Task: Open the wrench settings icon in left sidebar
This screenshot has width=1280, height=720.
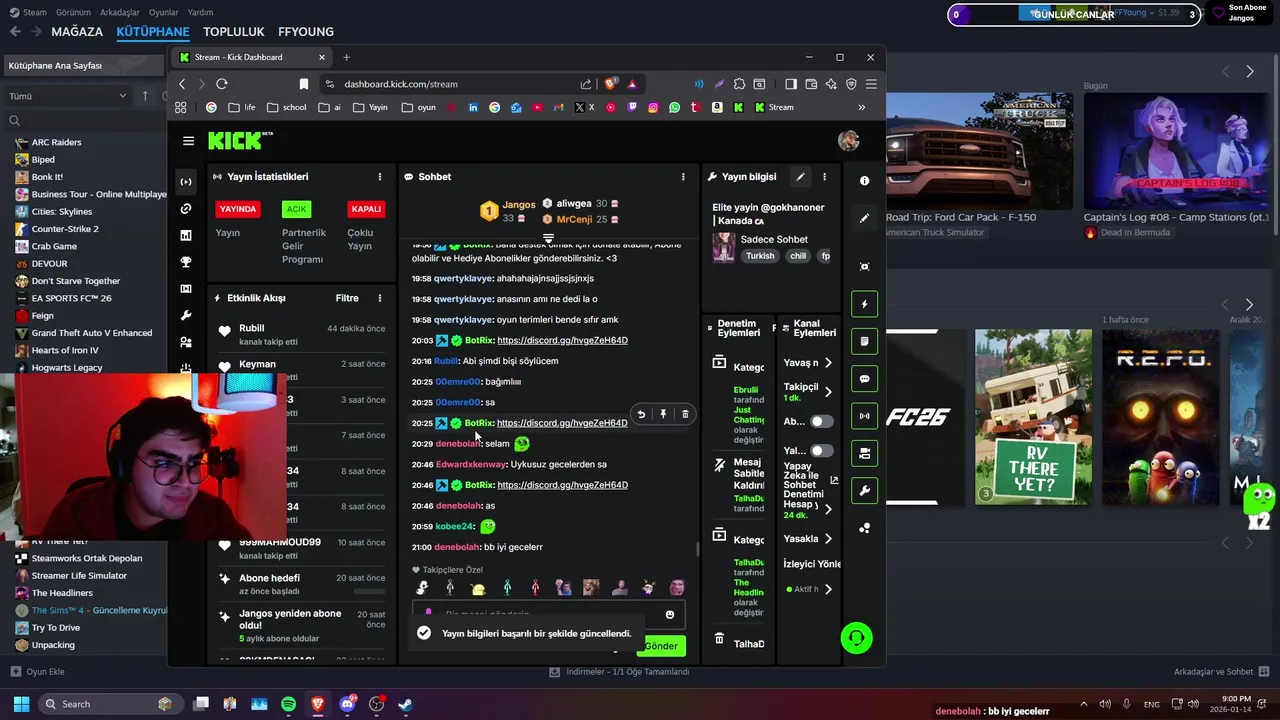Action: click(186, 316)
